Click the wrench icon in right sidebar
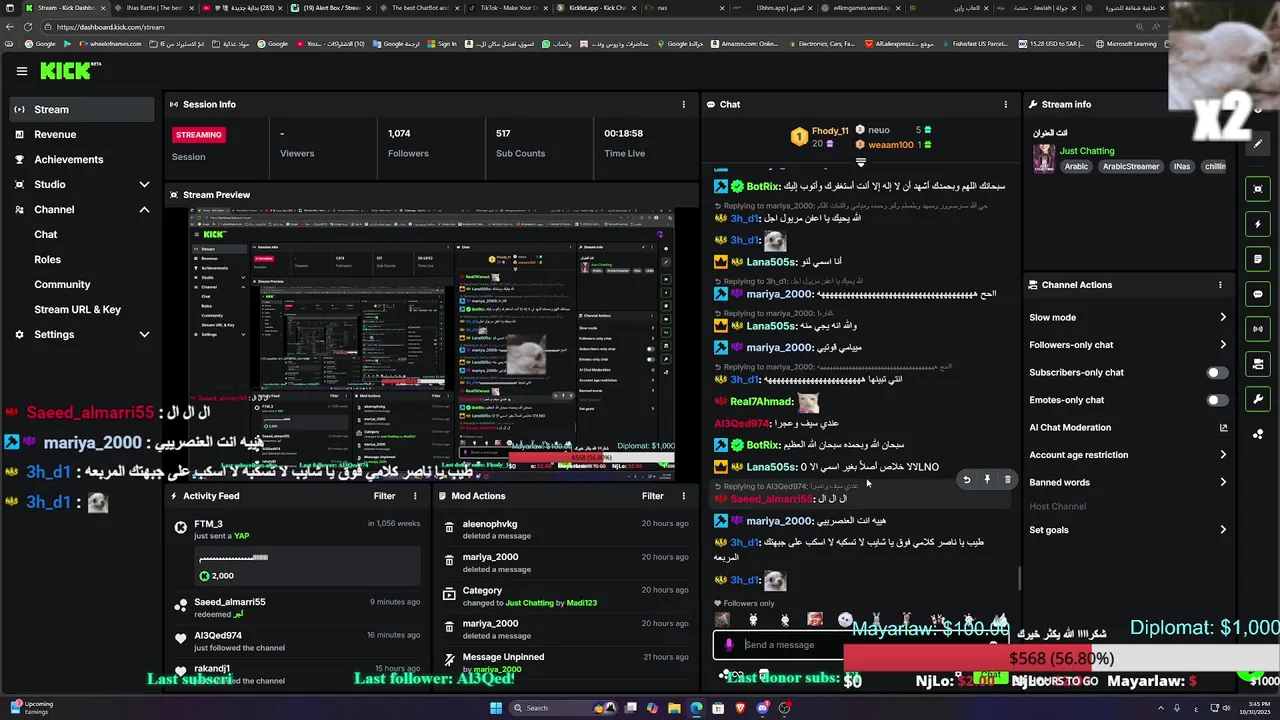The image size is (1280, 720). [1258, 399]
